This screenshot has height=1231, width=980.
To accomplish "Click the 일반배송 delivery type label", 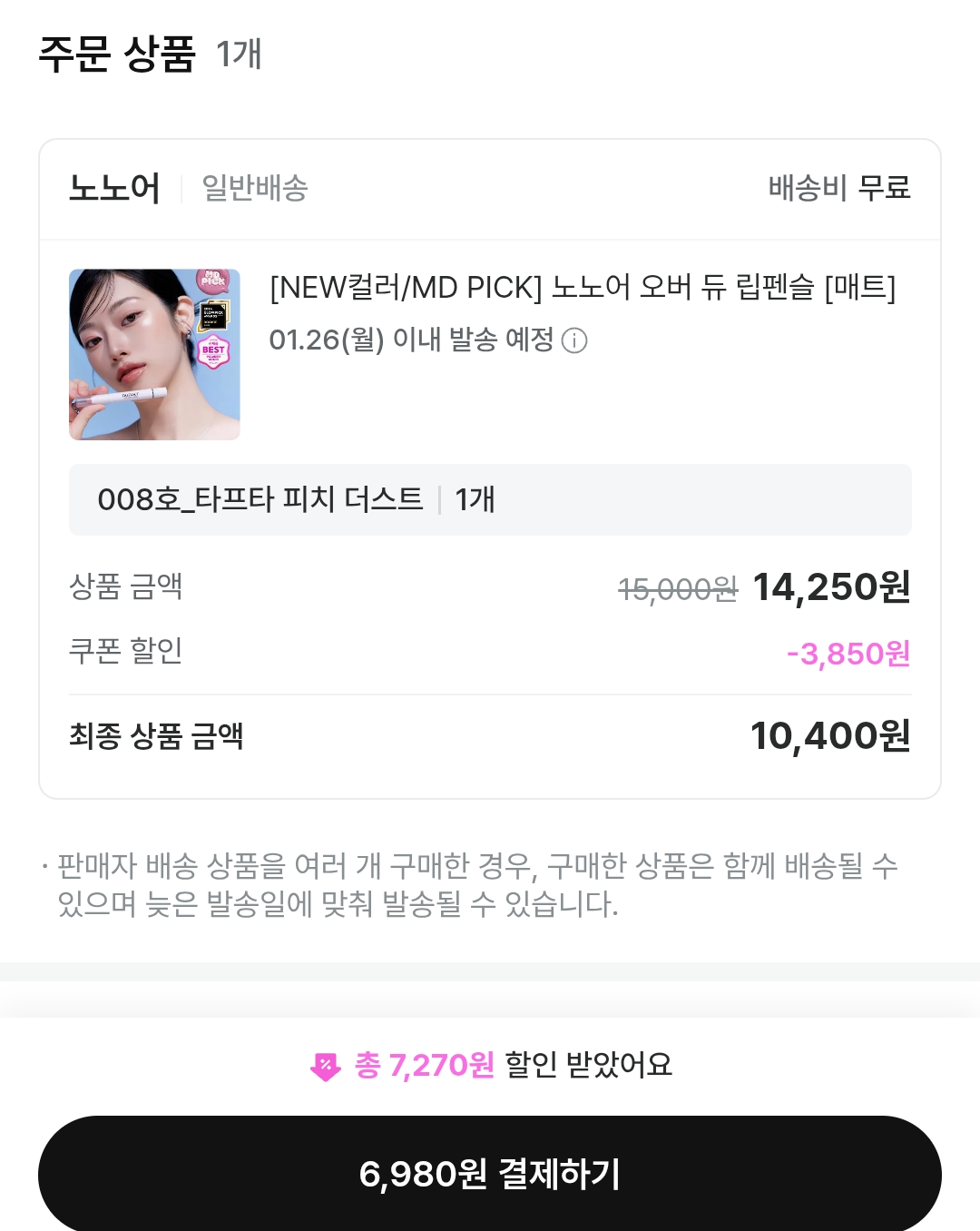I will click(x=255, y=188).
